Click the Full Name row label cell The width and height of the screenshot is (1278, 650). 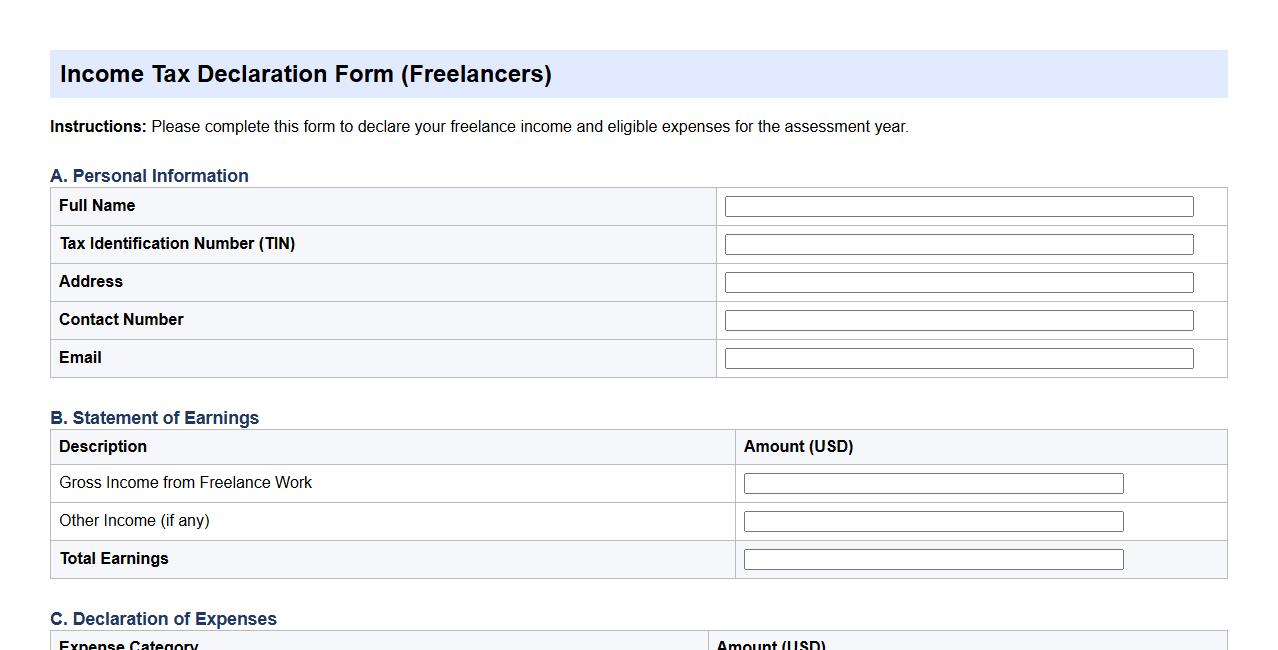tap(97, 206)
